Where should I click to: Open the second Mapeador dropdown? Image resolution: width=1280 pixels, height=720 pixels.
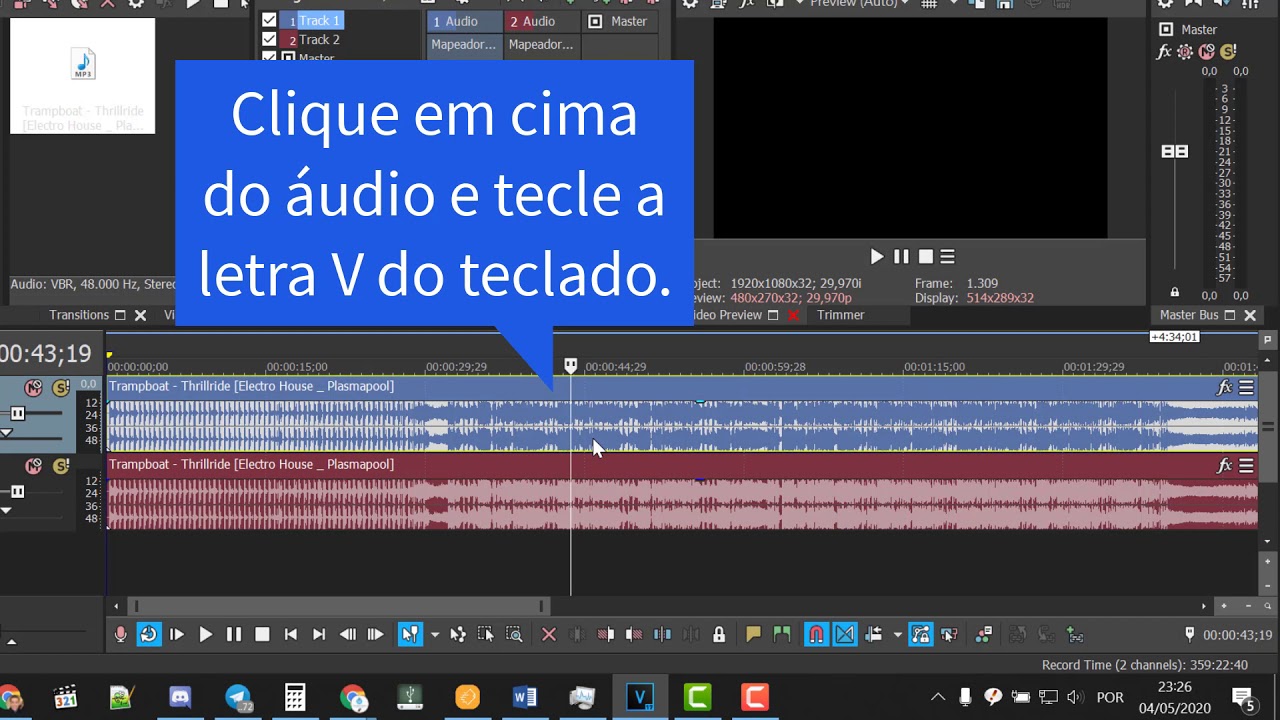point(541,44)
